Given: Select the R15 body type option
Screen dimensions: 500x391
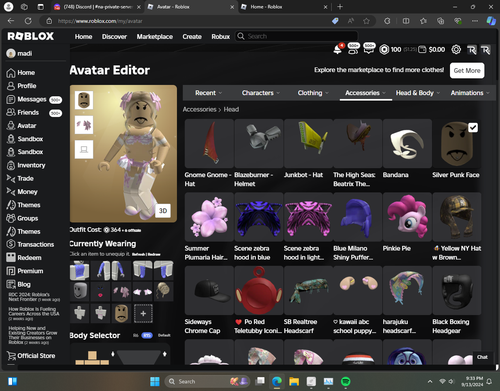Looking at the screenshot, I should 147,335.
